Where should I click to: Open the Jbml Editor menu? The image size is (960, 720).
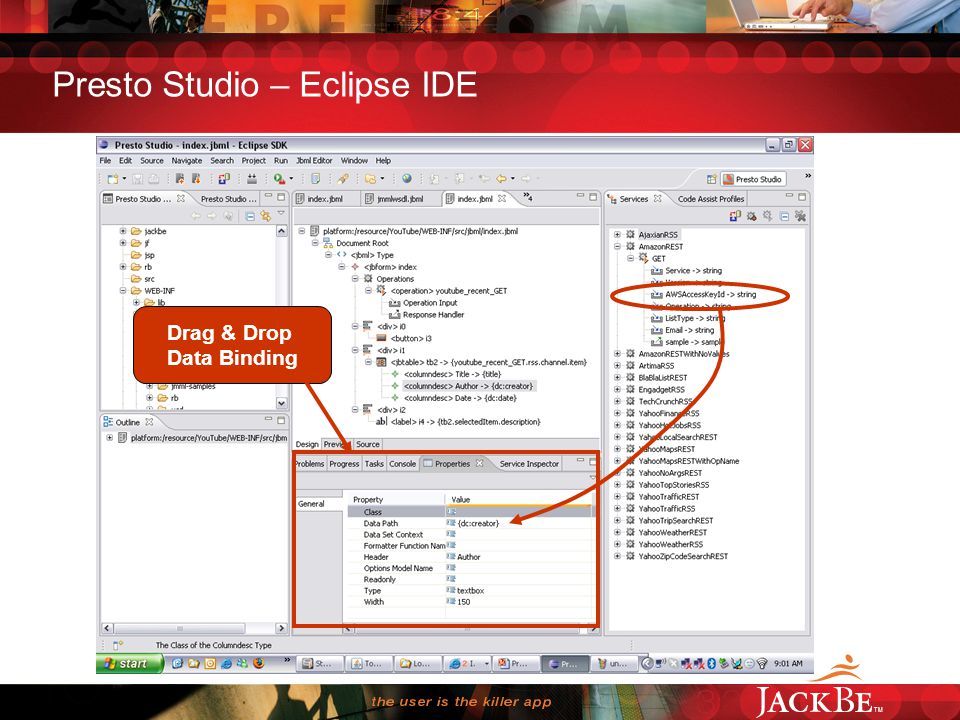(314, 160)
